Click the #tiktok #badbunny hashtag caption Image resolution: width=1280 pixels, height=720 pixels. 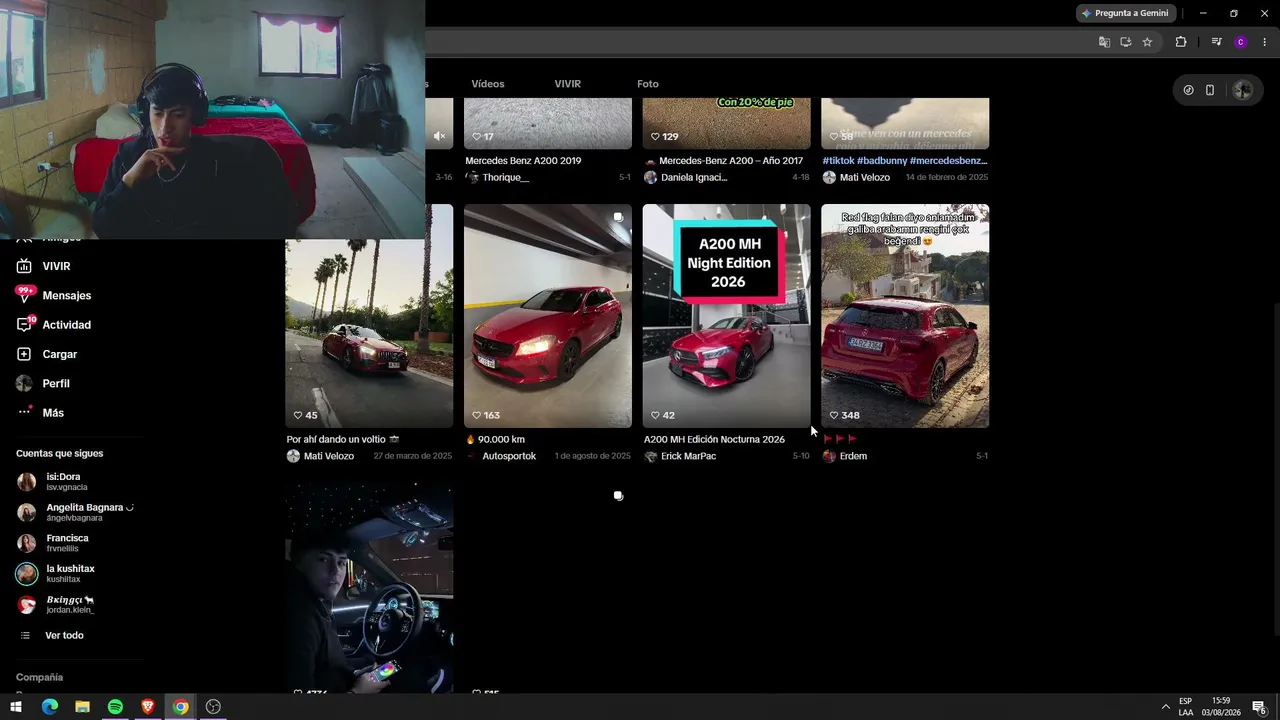(x=905, y=160)
